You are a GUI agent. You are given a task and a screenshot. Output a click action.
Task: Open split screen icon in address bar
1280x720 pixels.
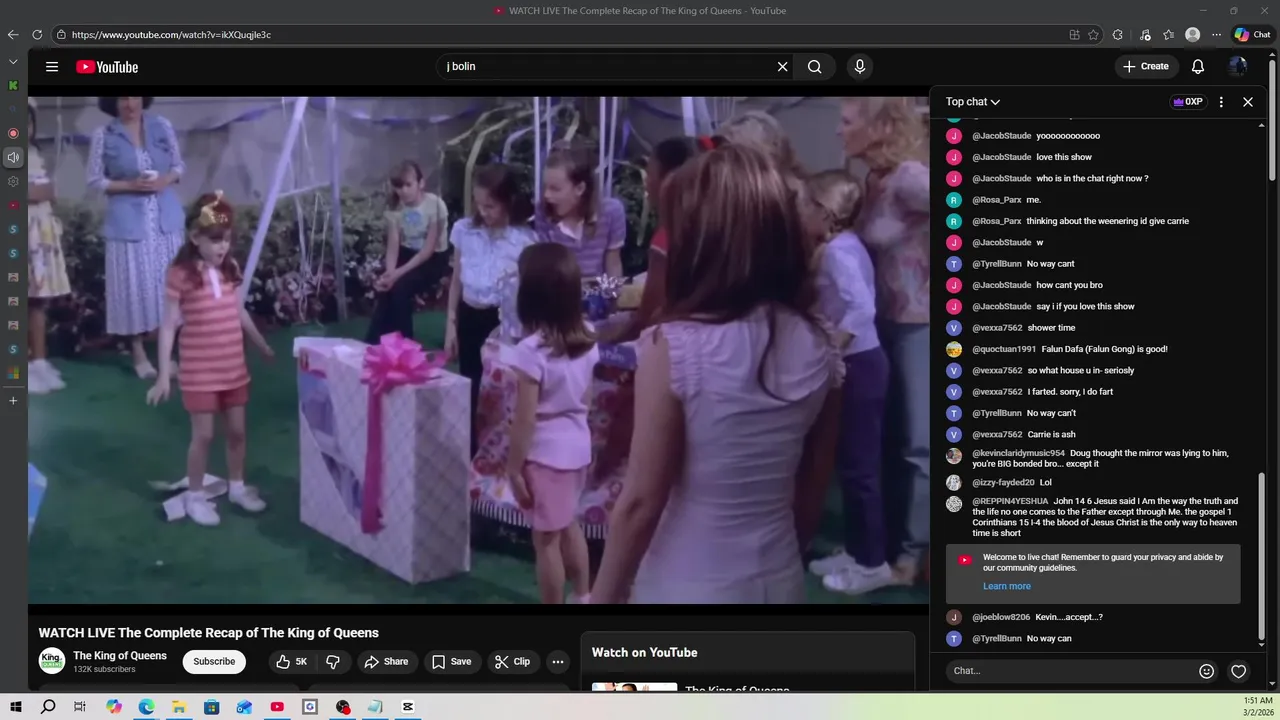coord(1074,35)
